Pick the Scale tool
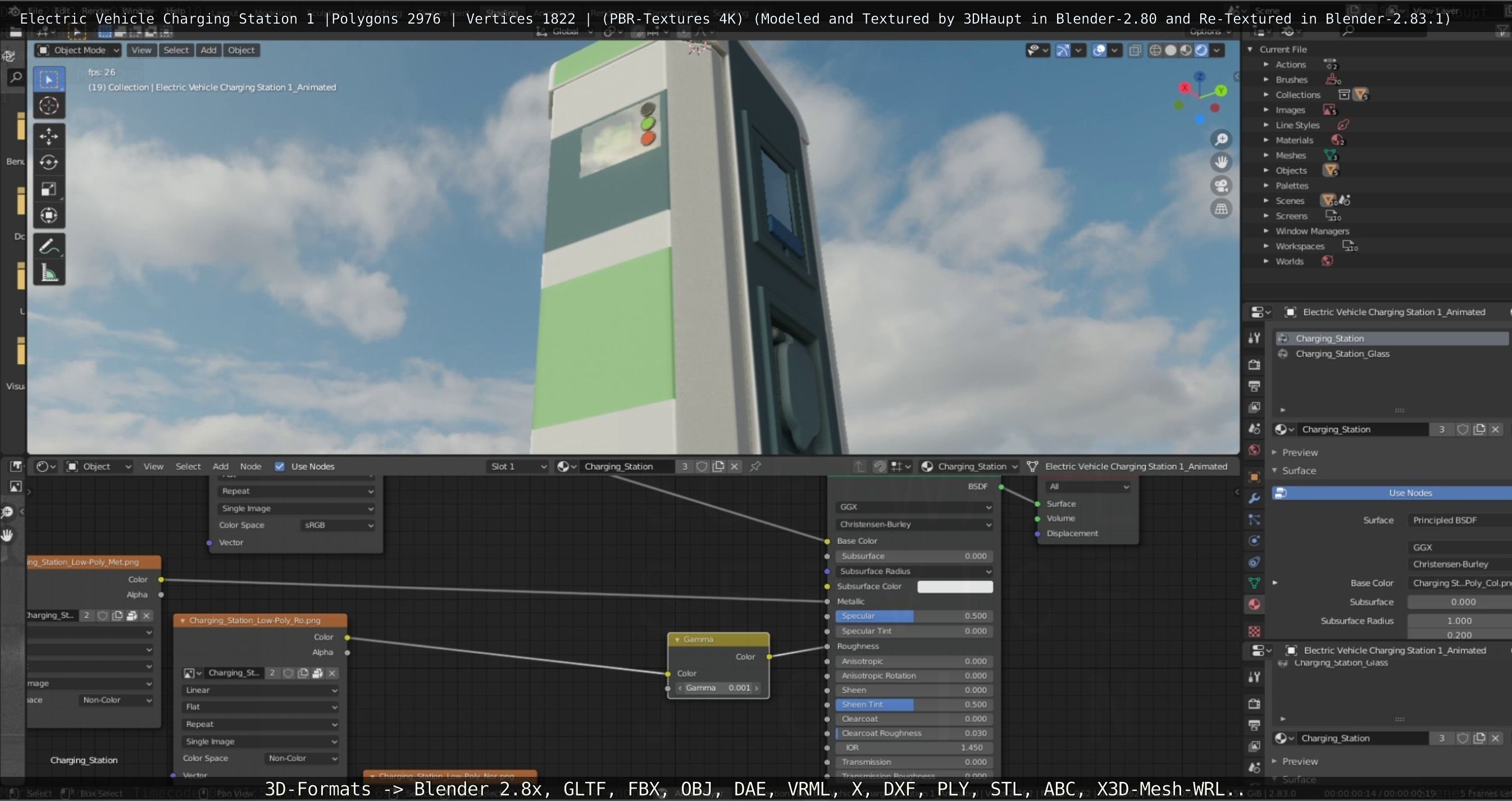The image size is (1512, 801). [x=49, y=189]
